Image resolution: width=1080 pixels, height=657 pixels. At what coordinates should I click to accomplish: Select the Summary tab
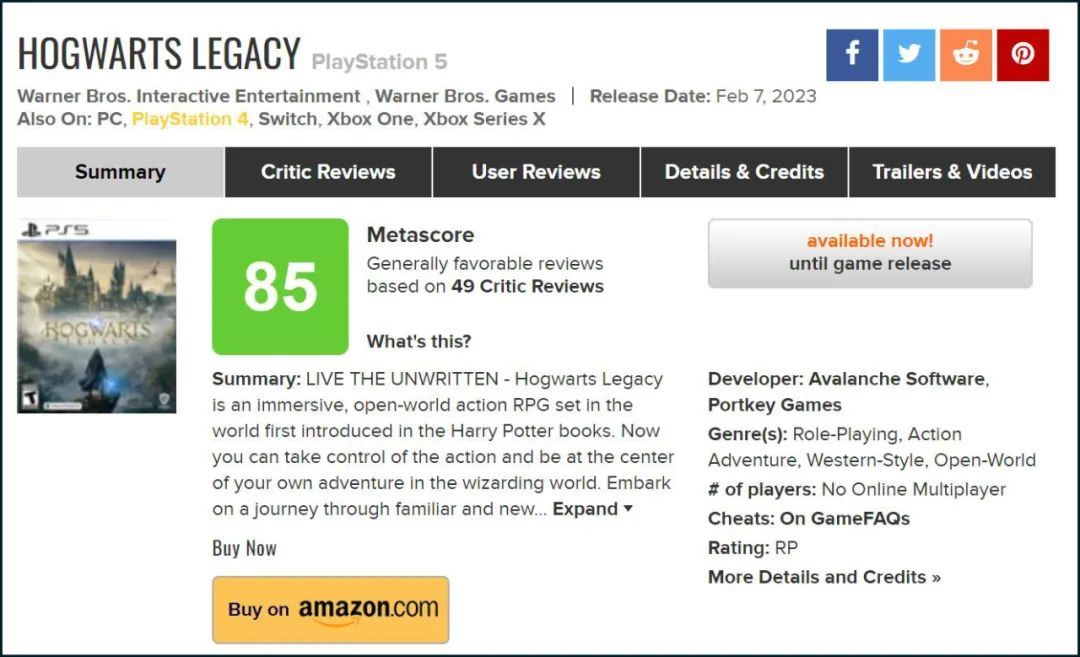coord(121,172)
